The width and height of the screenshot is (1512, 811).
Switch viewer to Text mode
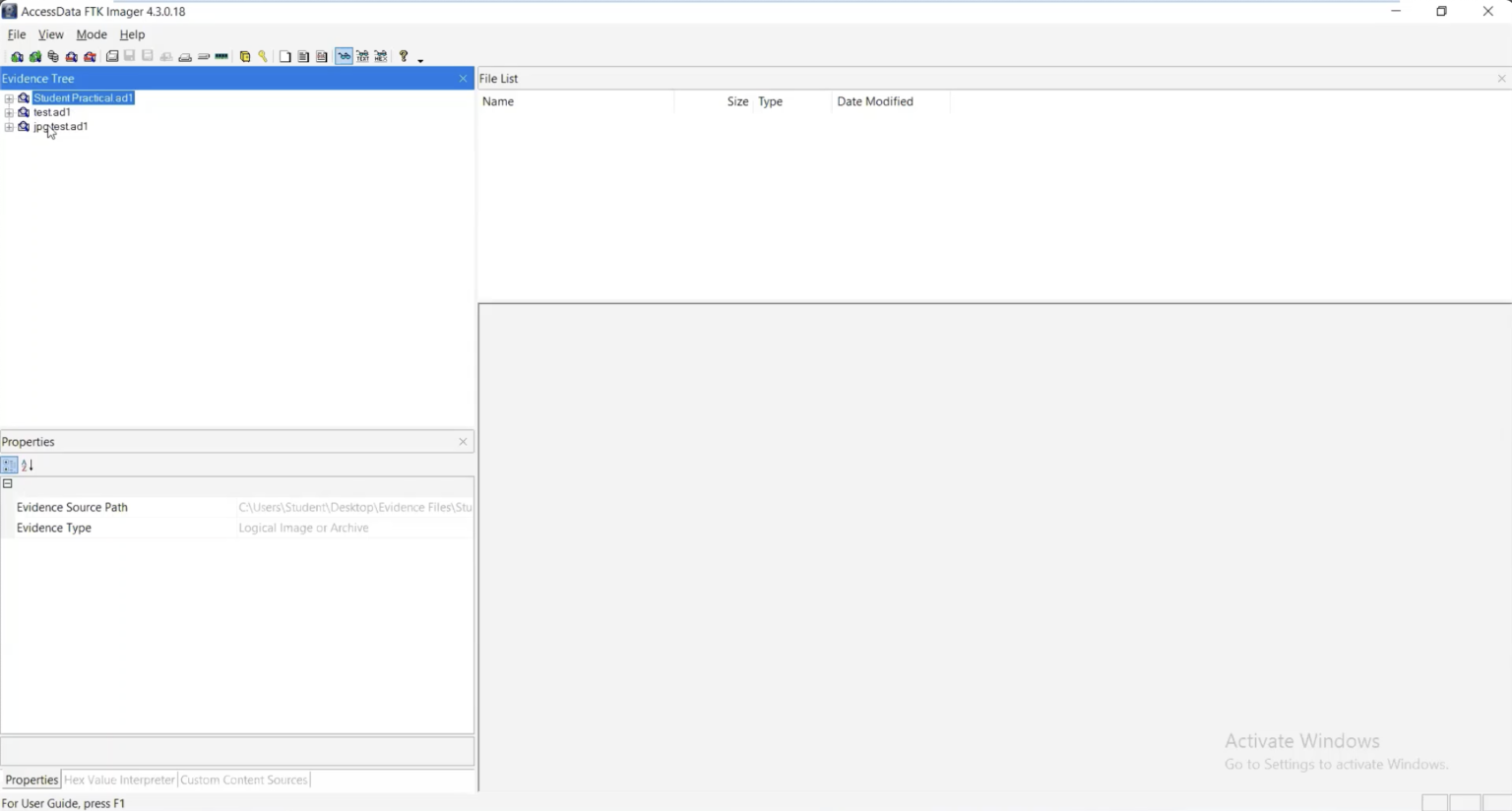(x=362, y=56)
